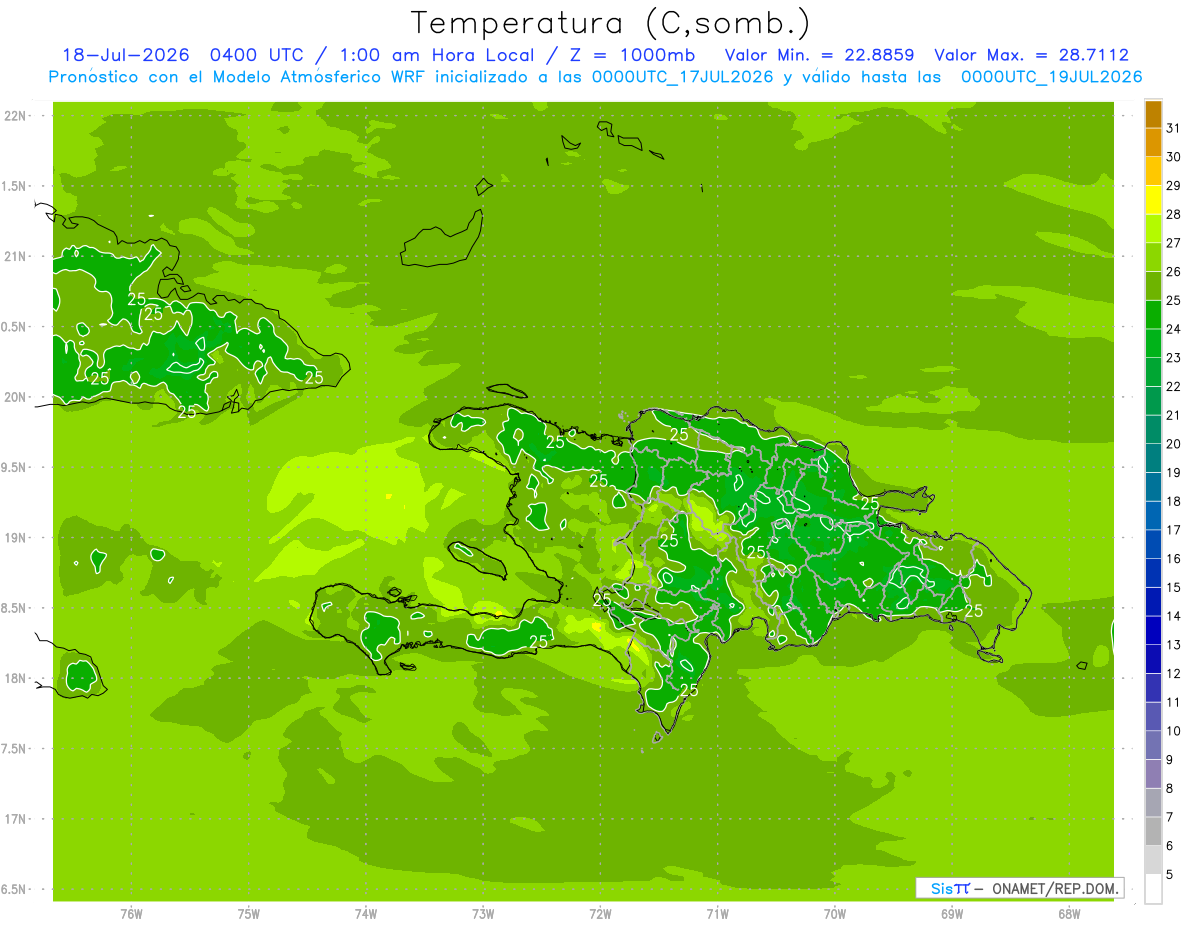
Task: Pick the orange swatch between 30 and 31
Action: coord(1154,143)
